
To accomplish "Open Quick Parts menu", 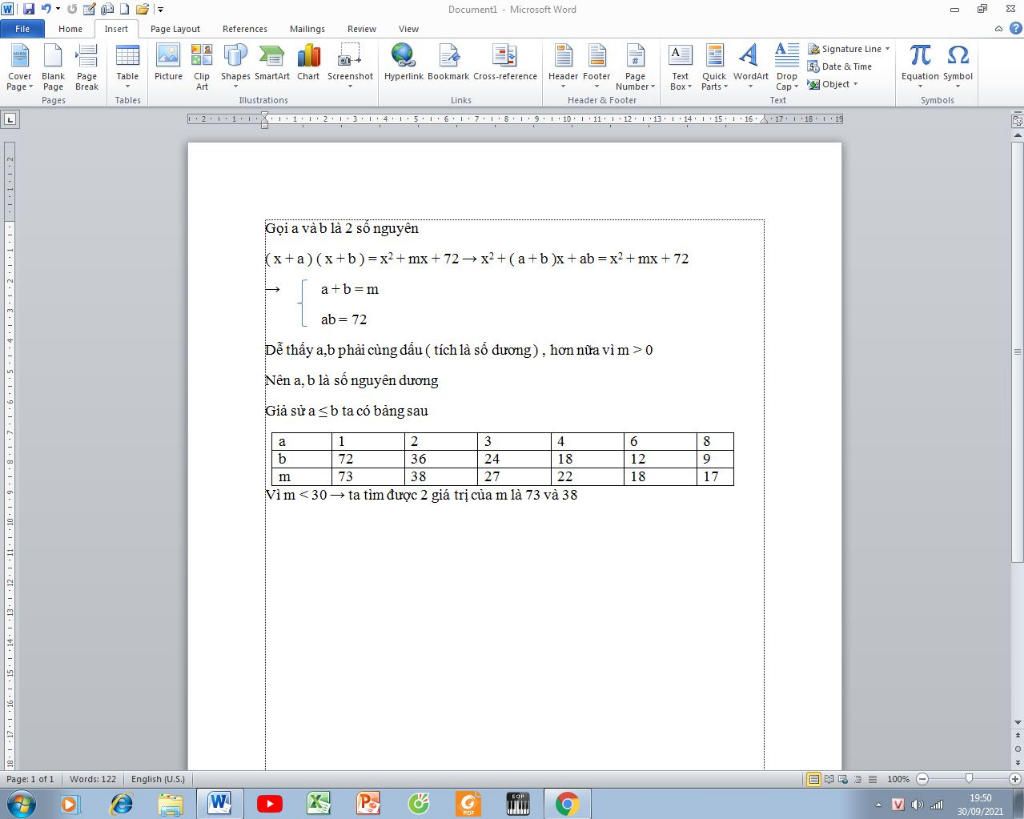I will [x=714, y=67].
